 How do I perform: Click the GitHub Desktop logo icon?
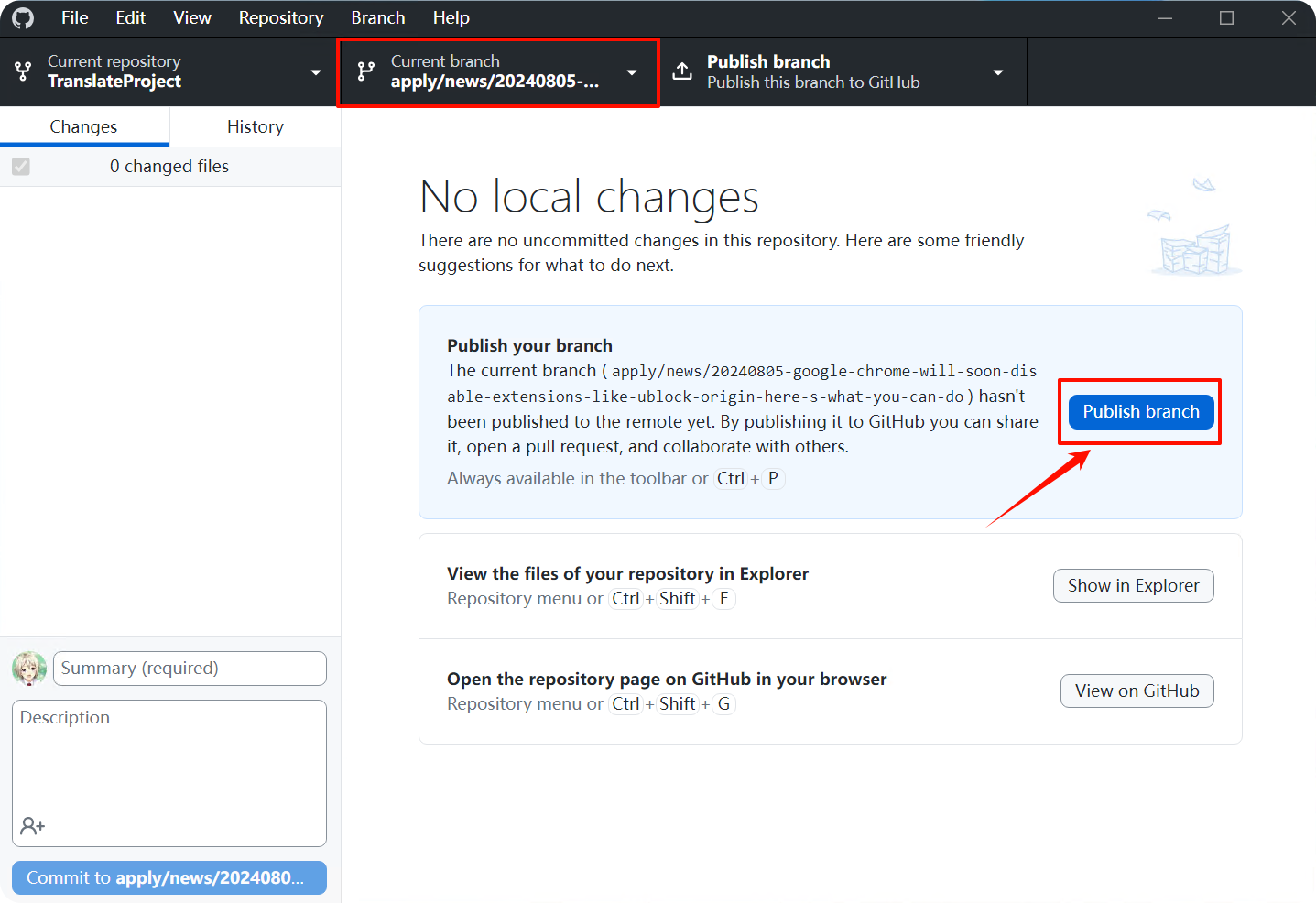(x=23, y=17)
